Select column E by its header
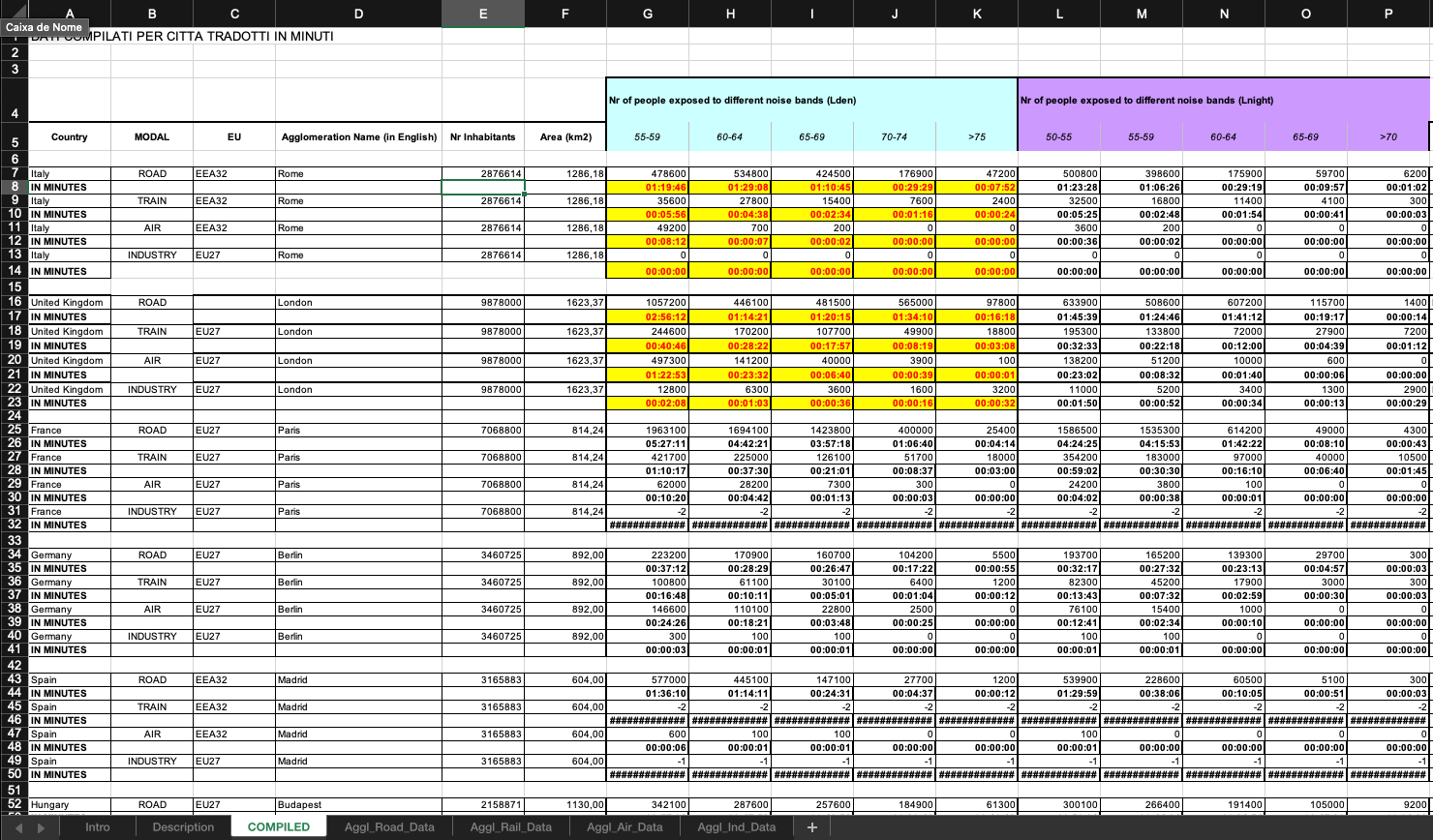1433x840 pixels. pyautogui.click(x=483, y=14)
